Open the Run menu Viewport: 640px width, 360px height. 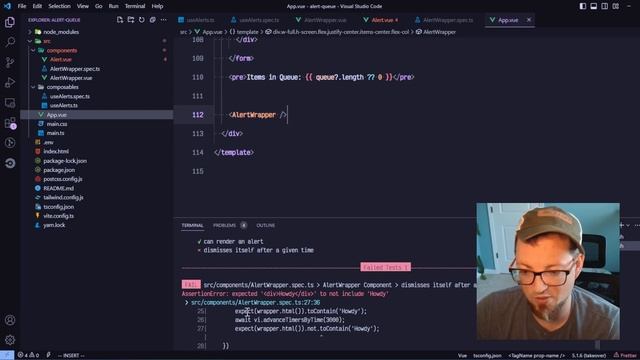(x=113, y=6)
